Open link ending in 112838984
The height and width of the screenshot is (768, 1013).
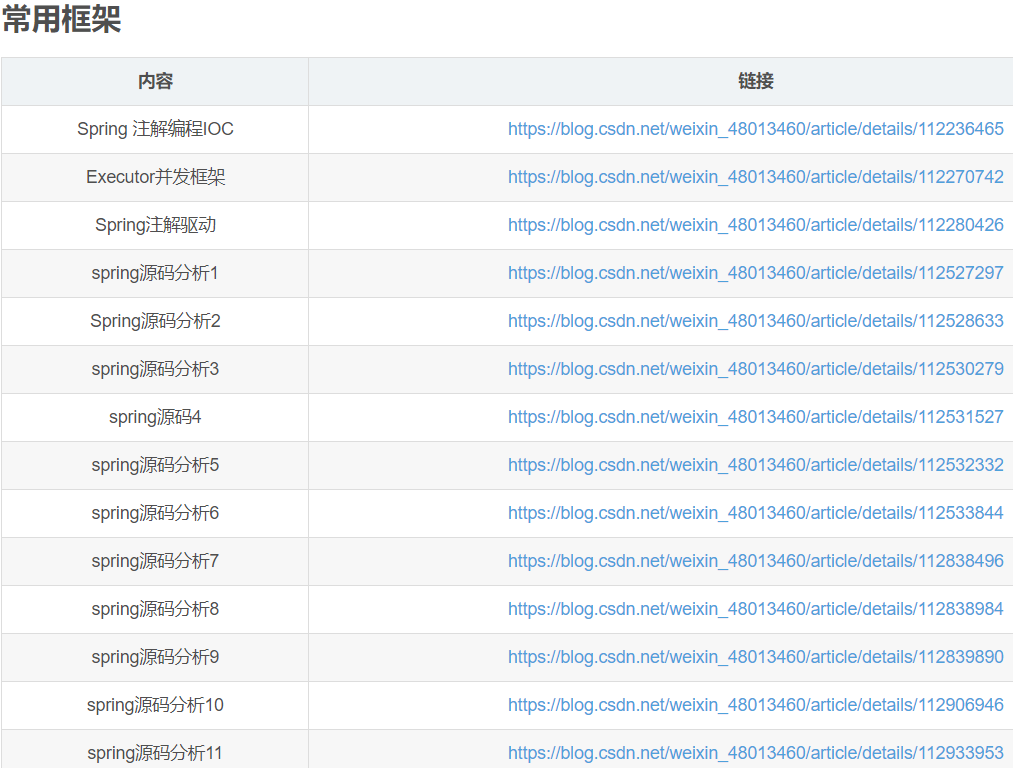pos(755,609)
